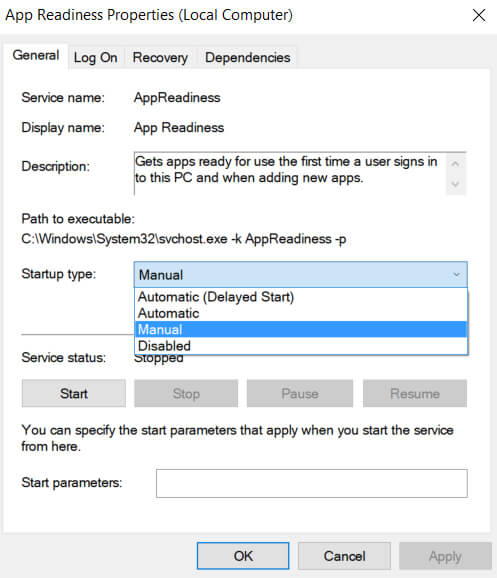Image resolution: width=497 pixels, height=578 pixels.
Task: Click the Apply button
Action: 445,556
